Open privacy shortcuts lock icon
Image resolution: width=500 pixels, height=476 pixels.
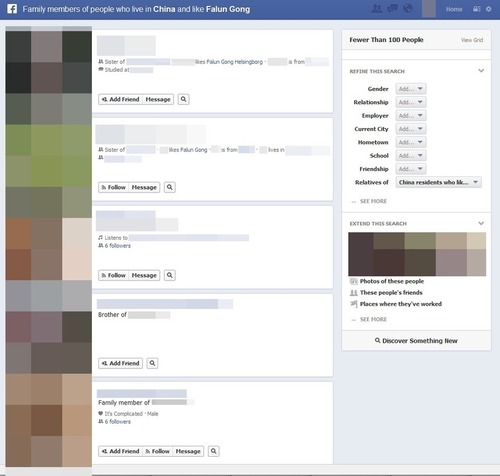(x=477, y=9)
